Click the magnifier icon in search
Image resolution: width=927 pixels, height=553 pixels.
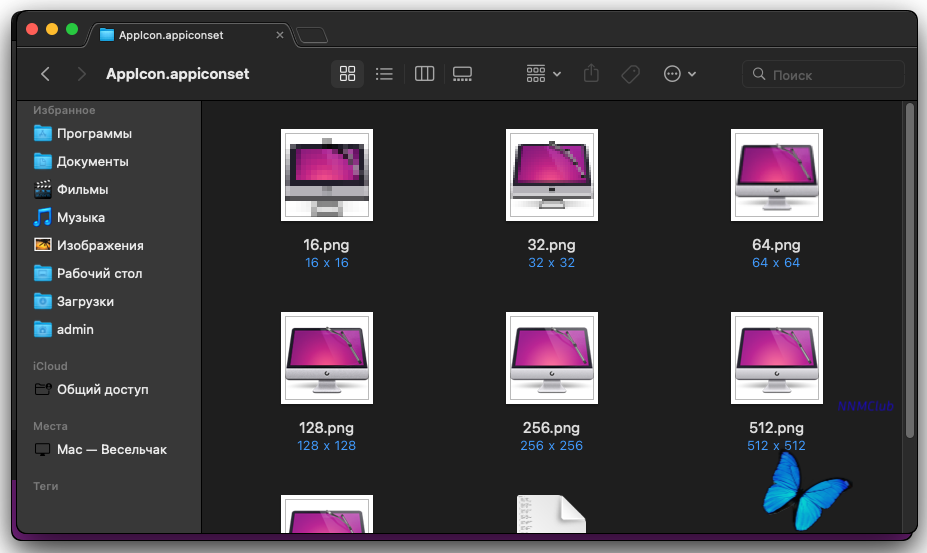pyautogui.click(x=759, y=74)
